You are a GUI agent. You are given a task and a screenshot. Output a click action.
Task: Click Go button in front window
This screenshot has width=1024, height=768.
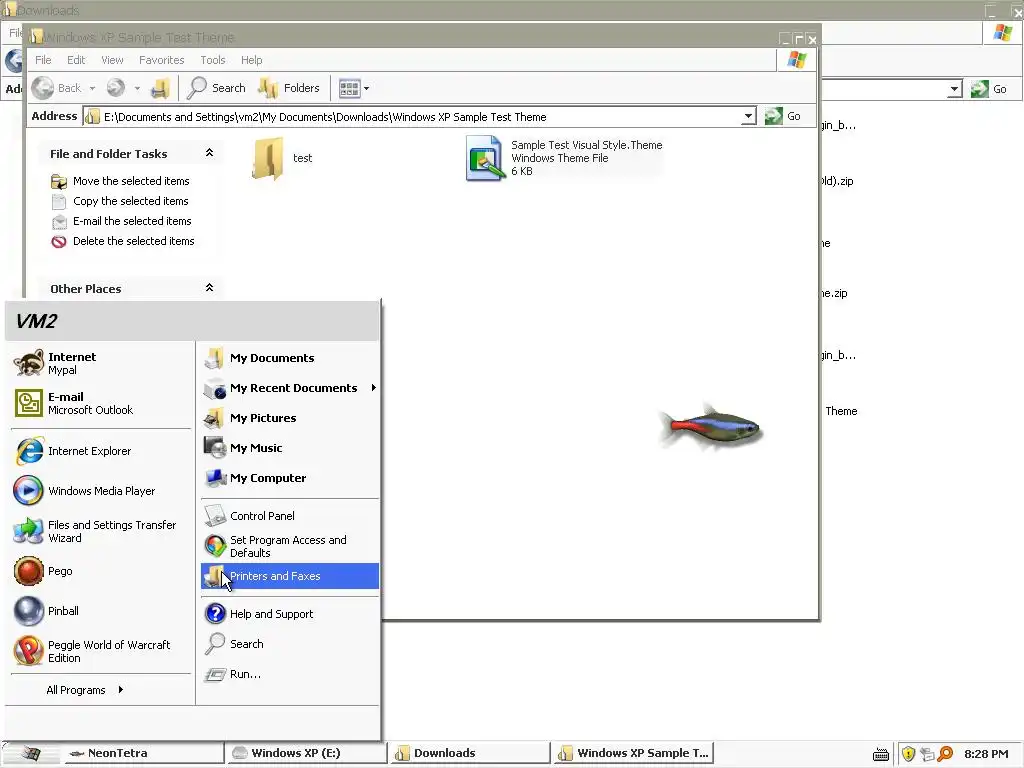pos(784,116)
